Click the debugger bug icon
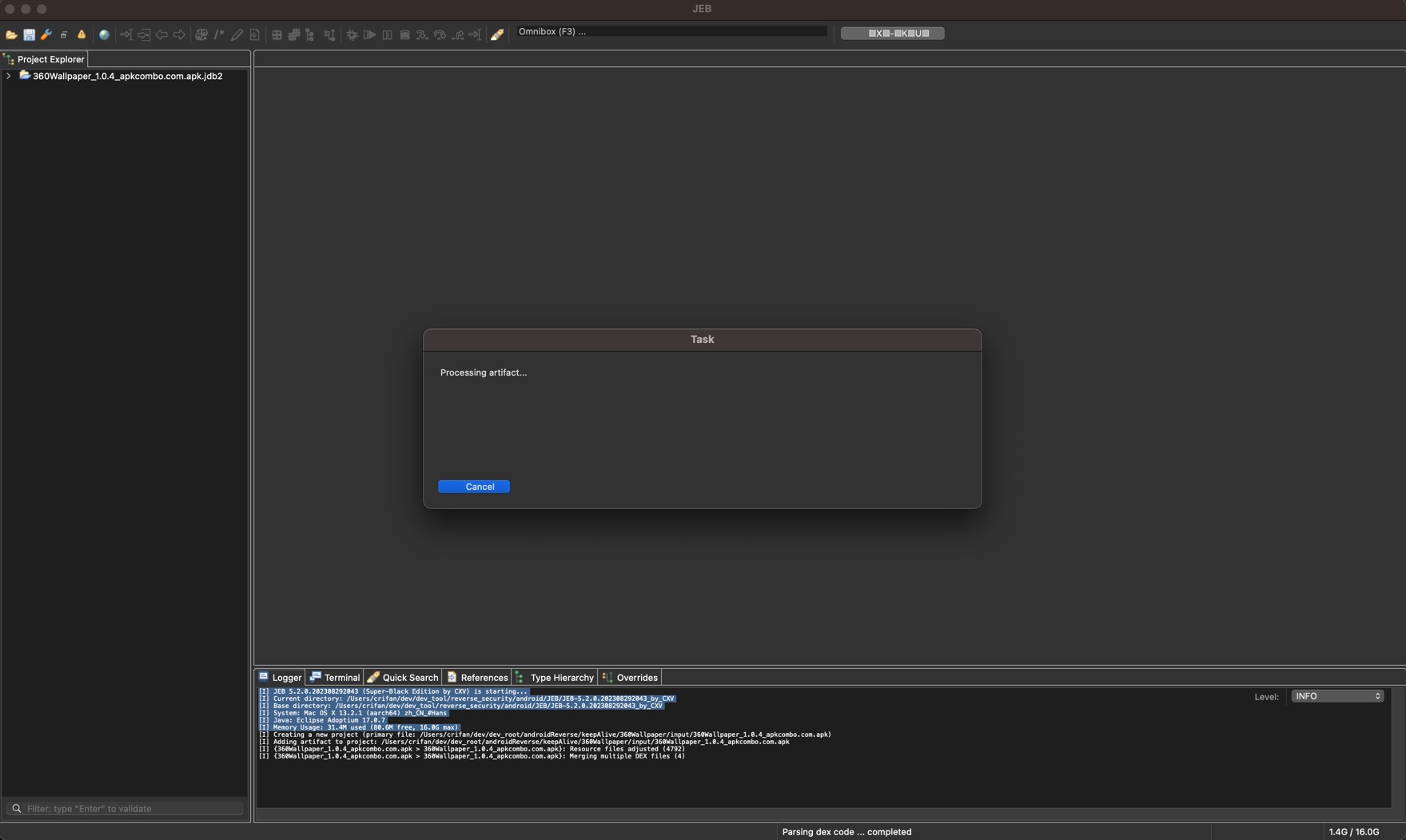The height and width of the screenshot is (840, 1406). [352, 34]
